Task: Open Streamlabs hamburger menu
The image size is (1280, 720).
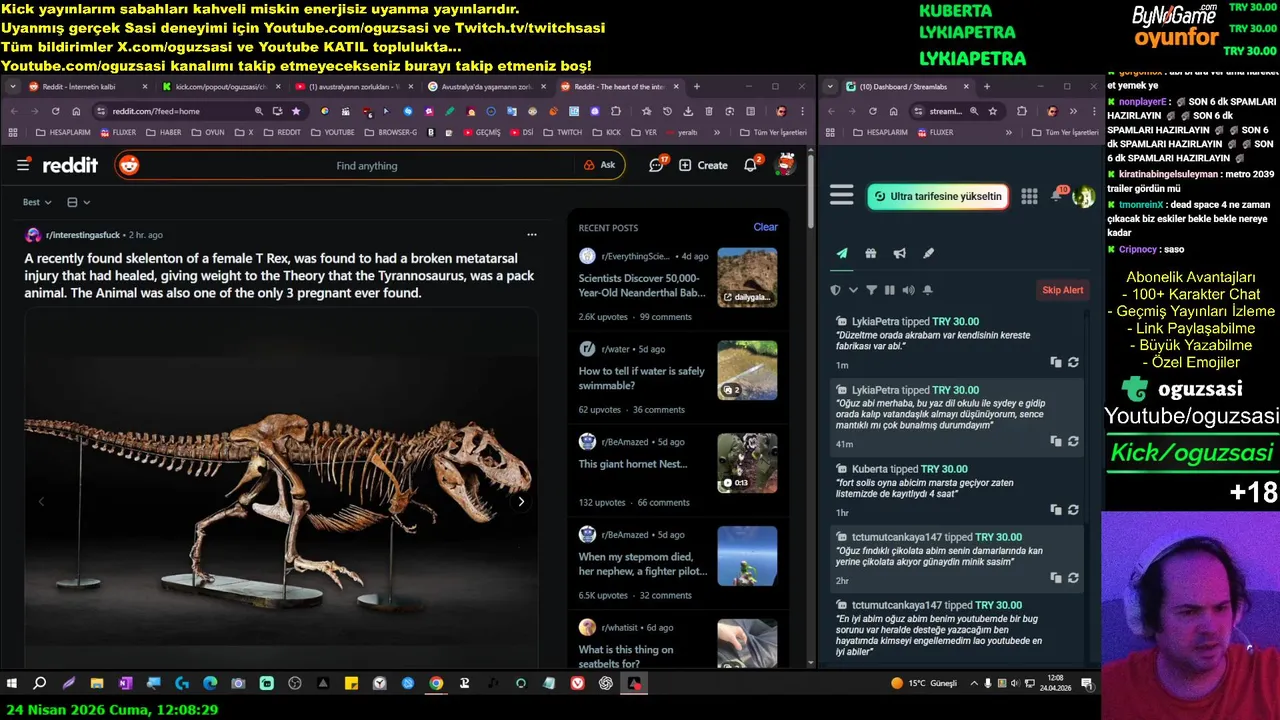Action: pyautogui.click(x=842, y=195)
